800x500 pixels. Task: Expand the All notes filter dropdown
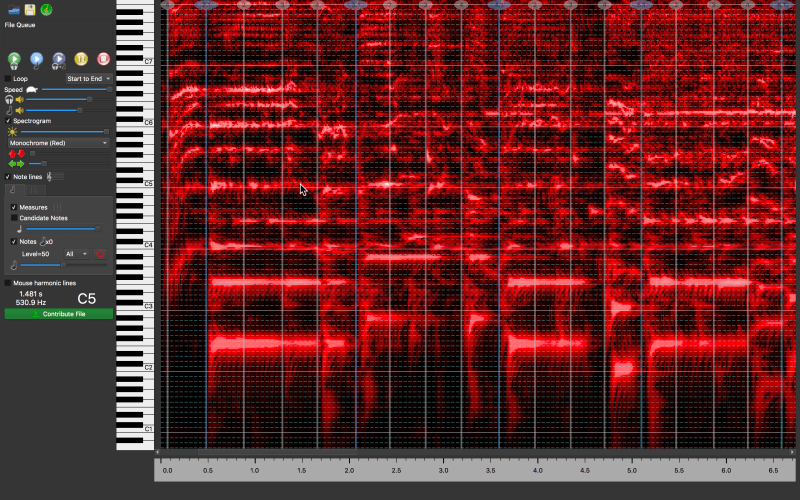[75, 254]
